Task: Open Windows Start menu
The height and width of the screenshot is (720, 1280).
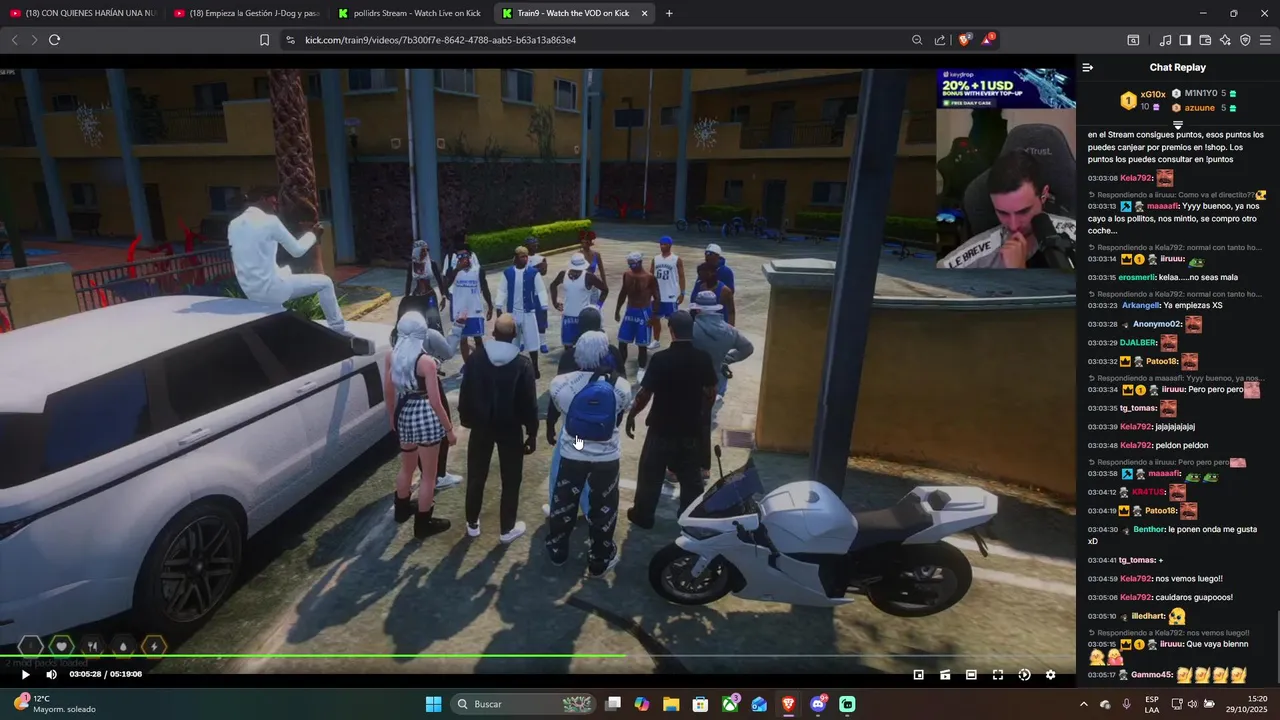Action: (433, 704)
